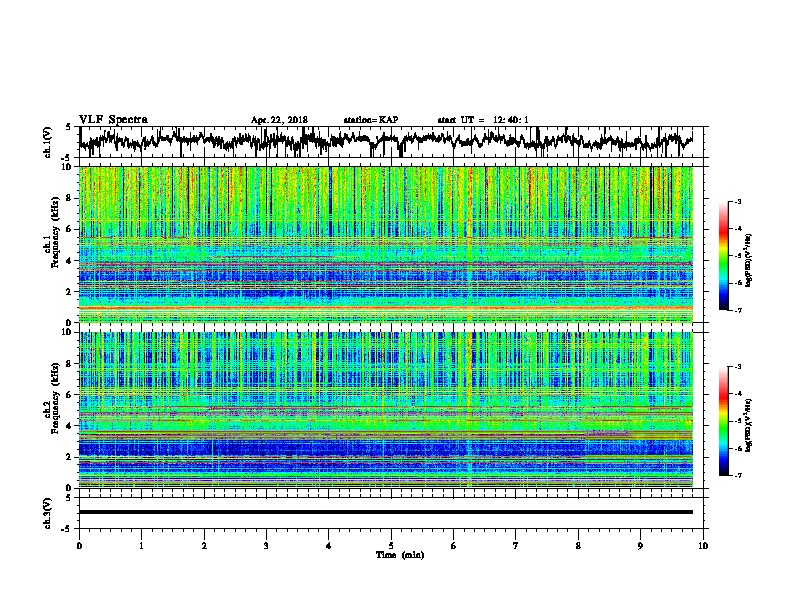Click the "-7" tick on ch.2 colorbar
The height and width of the screenshot is (612, 792).
737,476
